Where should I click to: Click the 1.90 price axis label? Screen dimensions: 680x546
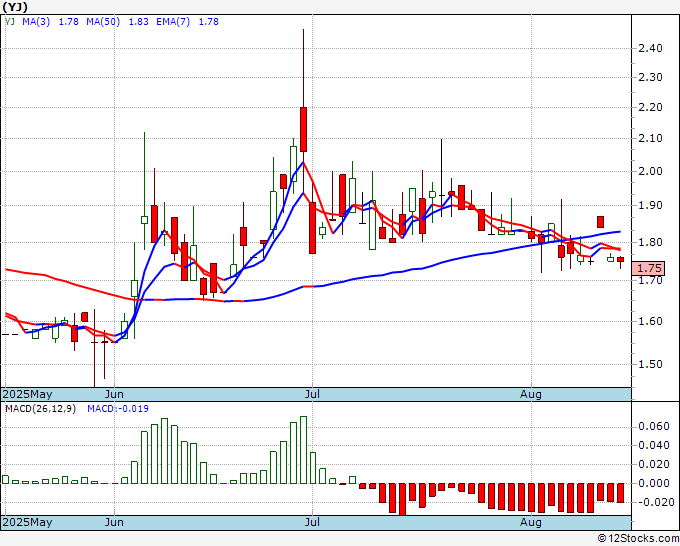pos(651,206)
